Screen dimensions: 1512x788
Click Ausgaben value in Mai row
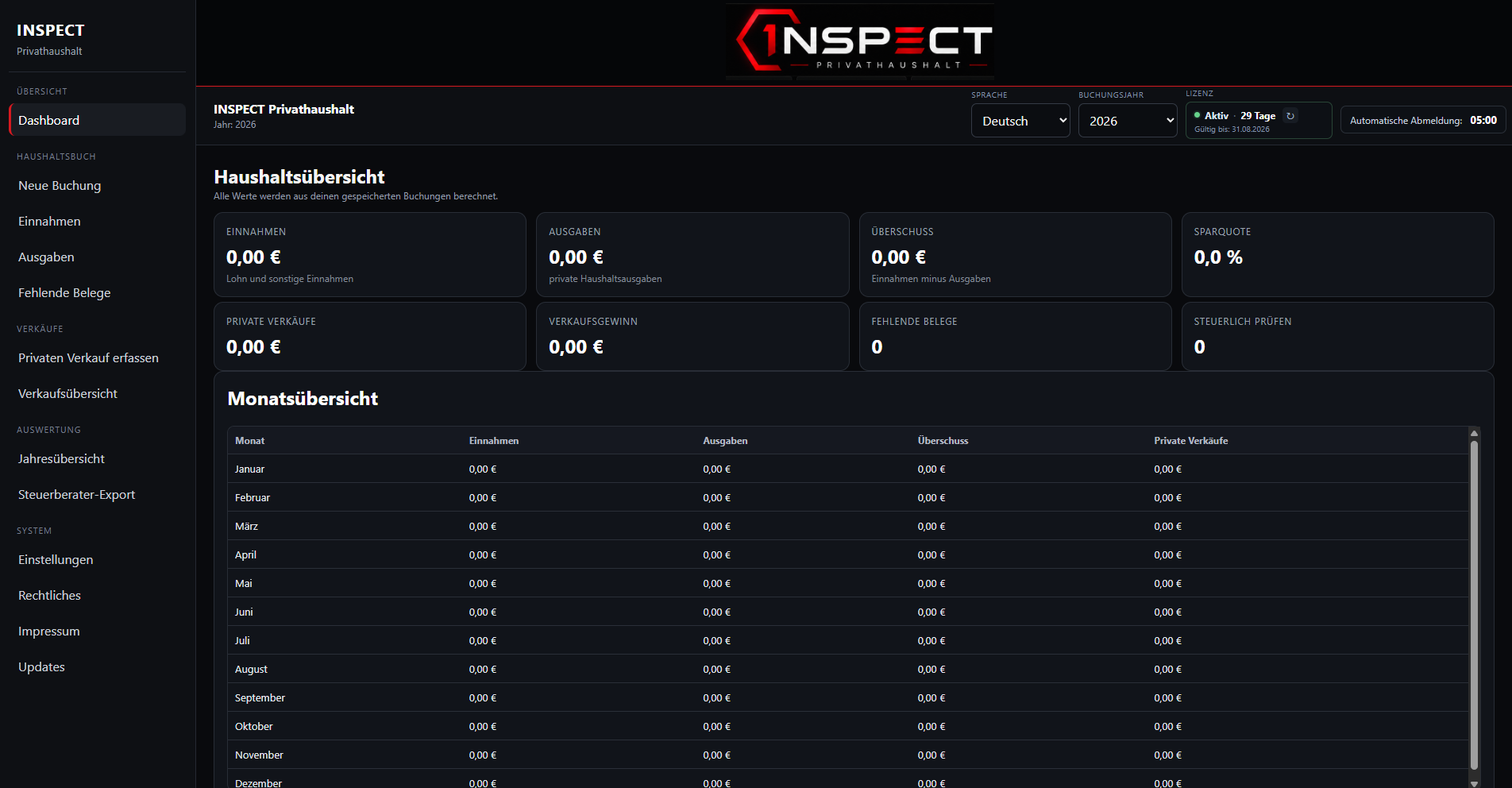[x=716, y=583]
